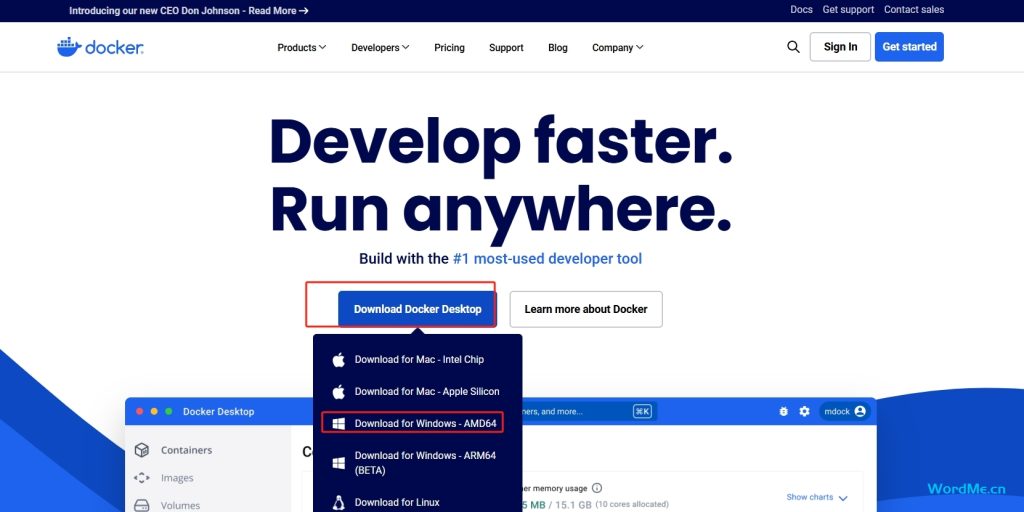This screenshot has height=512, width=1024.
Task: Click the memory usage label
Action: pos(554,488)
